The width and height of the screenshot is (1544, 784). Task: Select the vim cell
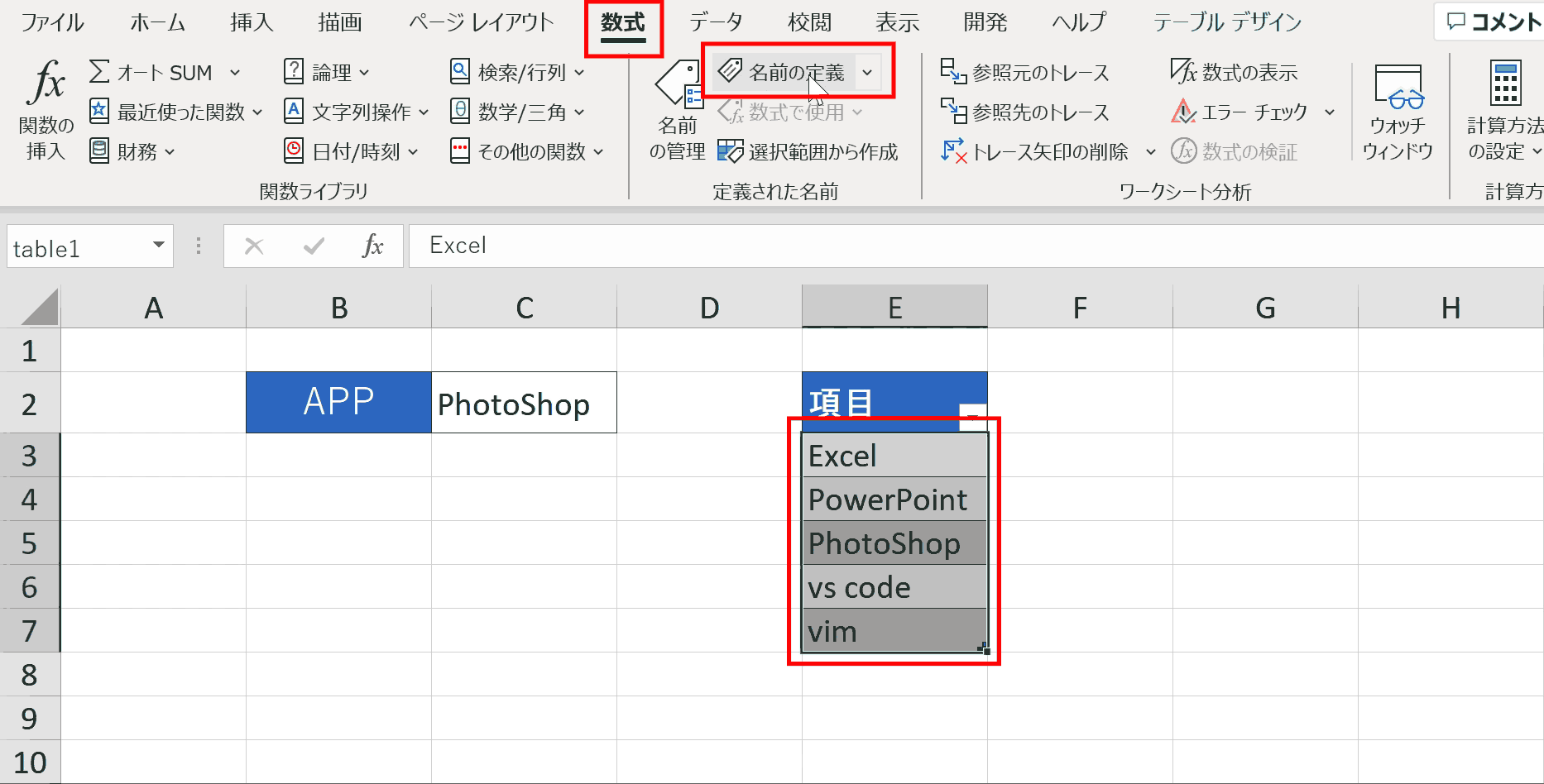tap(894, 630)
